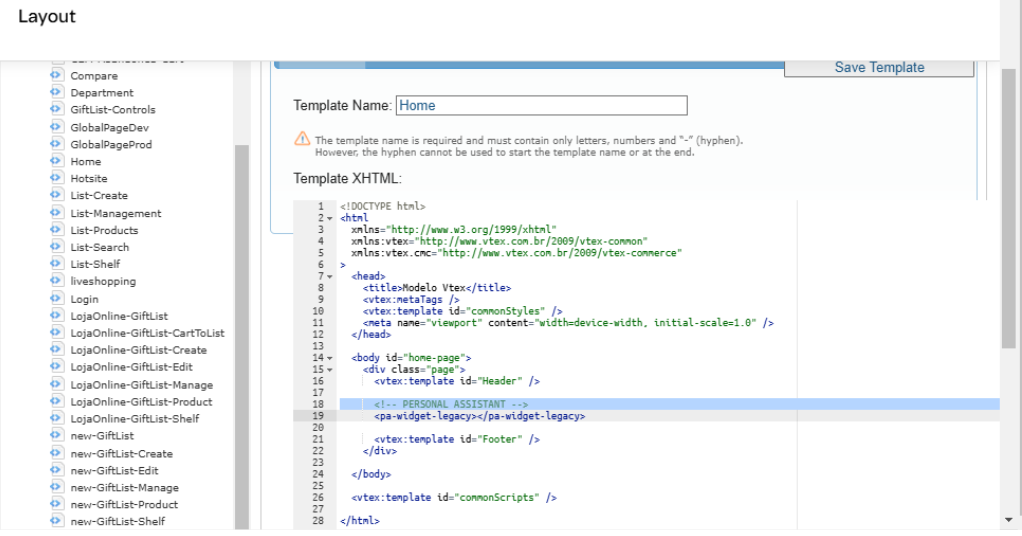Click the meta viewport code line
The image size is (1022, 536).
coord(568,323)
